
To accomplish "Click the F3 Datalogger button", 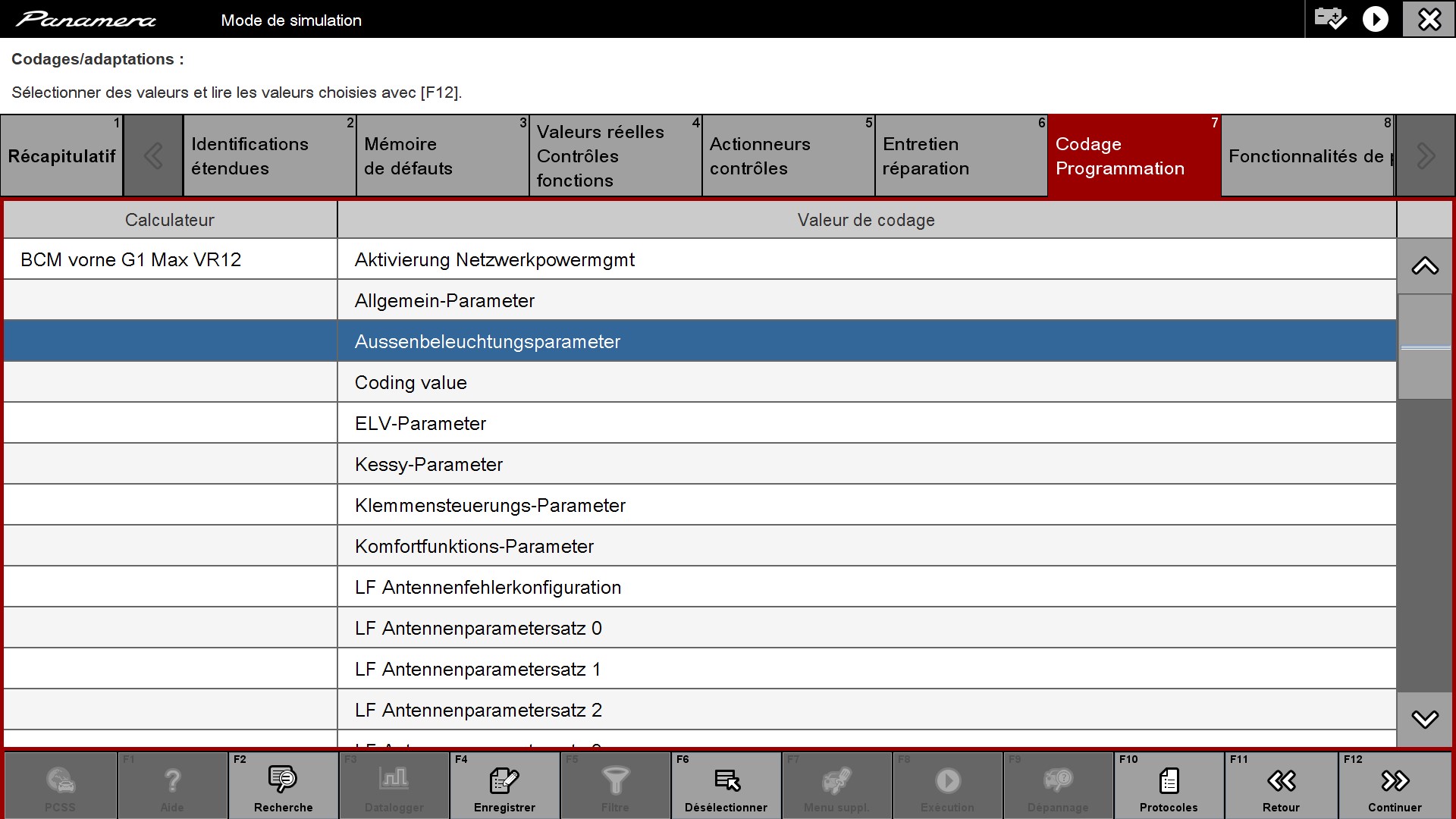I will 394,785.
